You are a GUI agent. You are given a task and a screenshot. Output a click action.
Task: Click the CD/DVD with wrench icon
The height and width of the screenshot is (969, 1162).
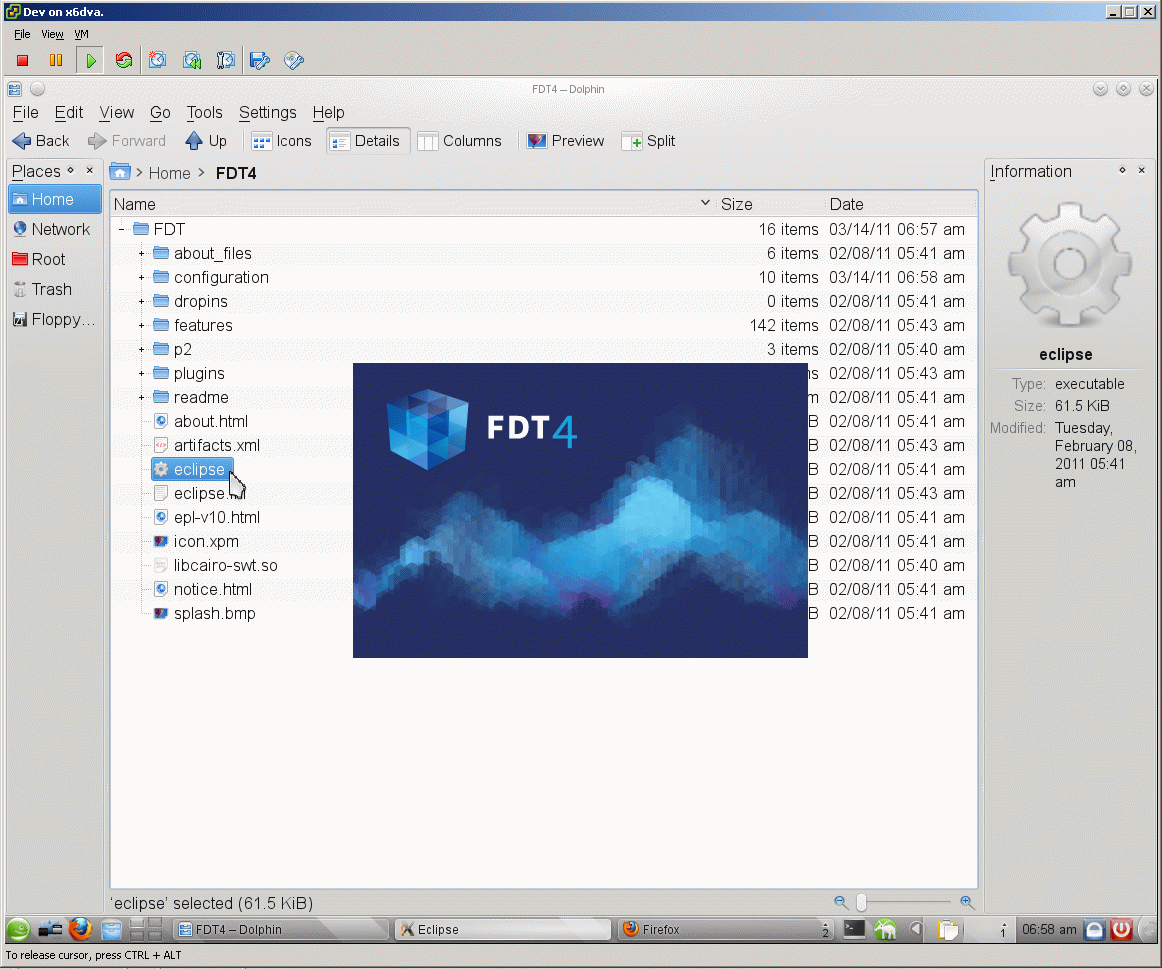pyautogui.click(x=294, y=61)
